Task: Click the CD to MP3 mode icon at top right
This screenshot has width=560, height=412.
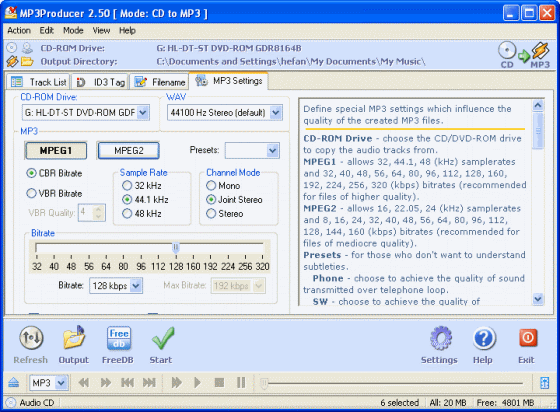Action: tap(524, 55)
